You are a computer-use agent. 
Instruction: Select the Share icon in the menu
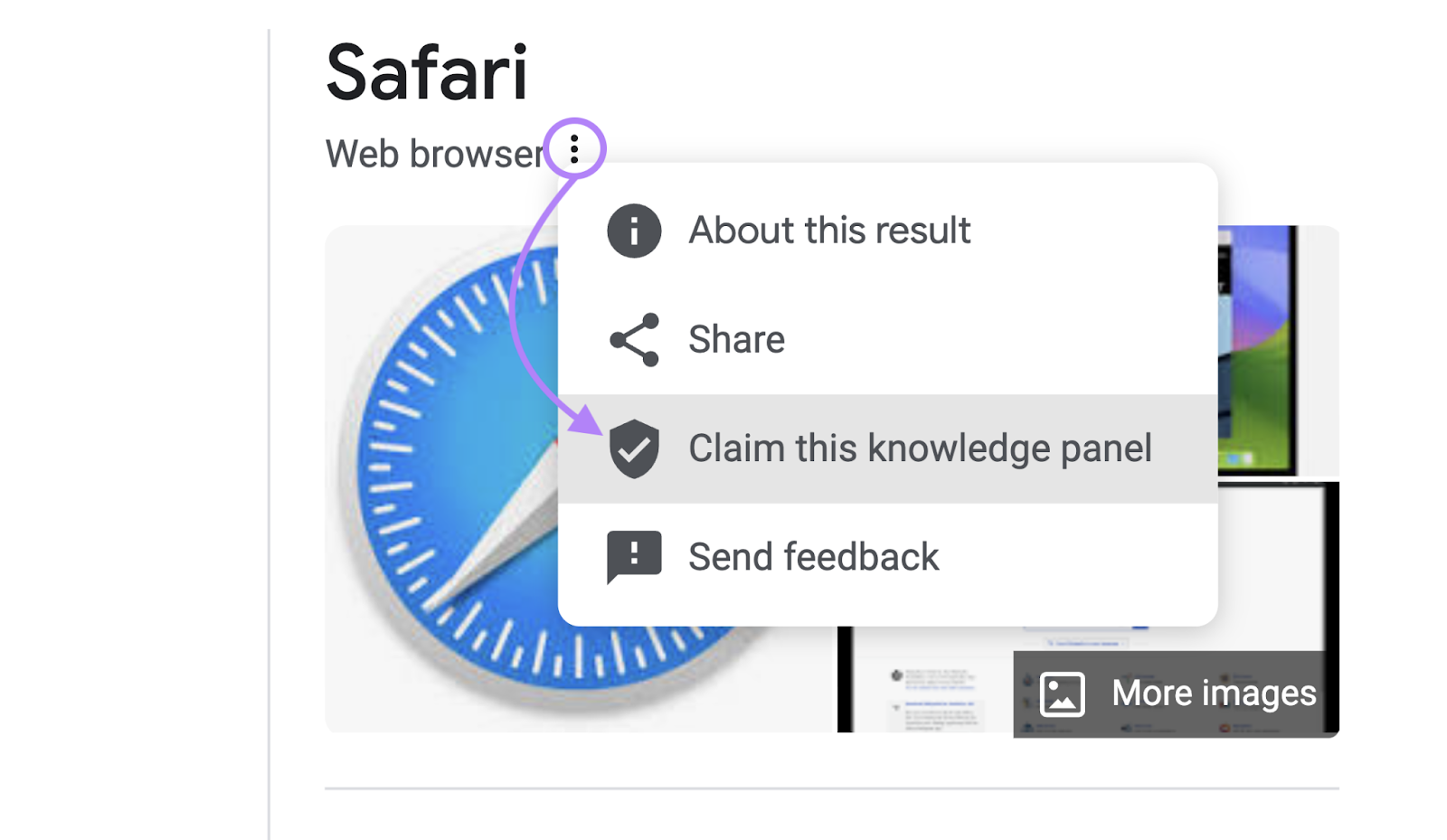click(634, 340)
